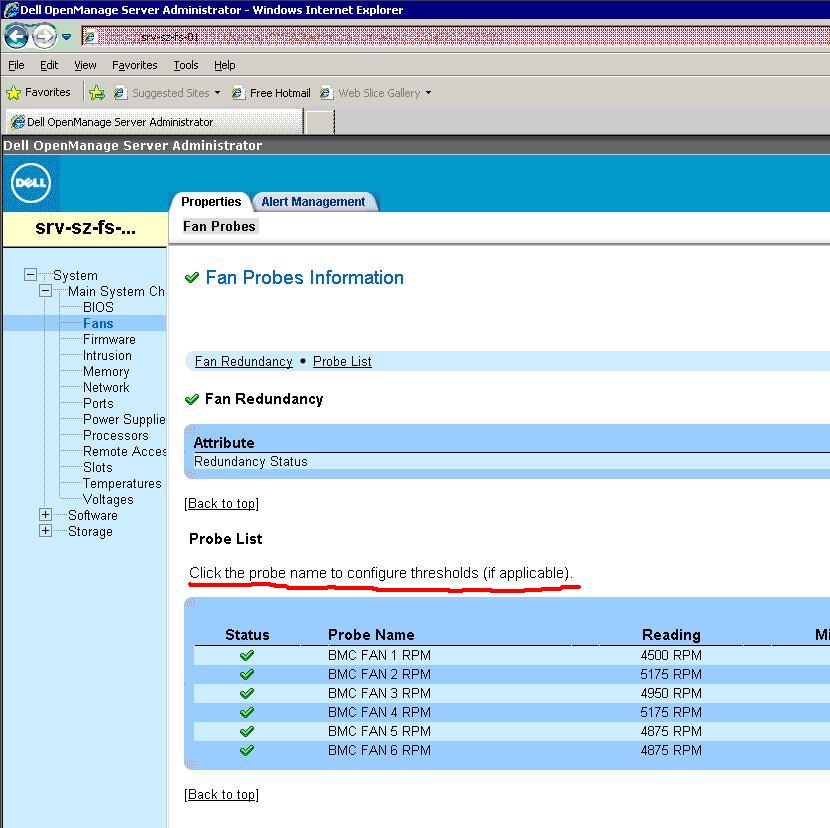Switch to the Properties tab

click(x=211, y=202)
